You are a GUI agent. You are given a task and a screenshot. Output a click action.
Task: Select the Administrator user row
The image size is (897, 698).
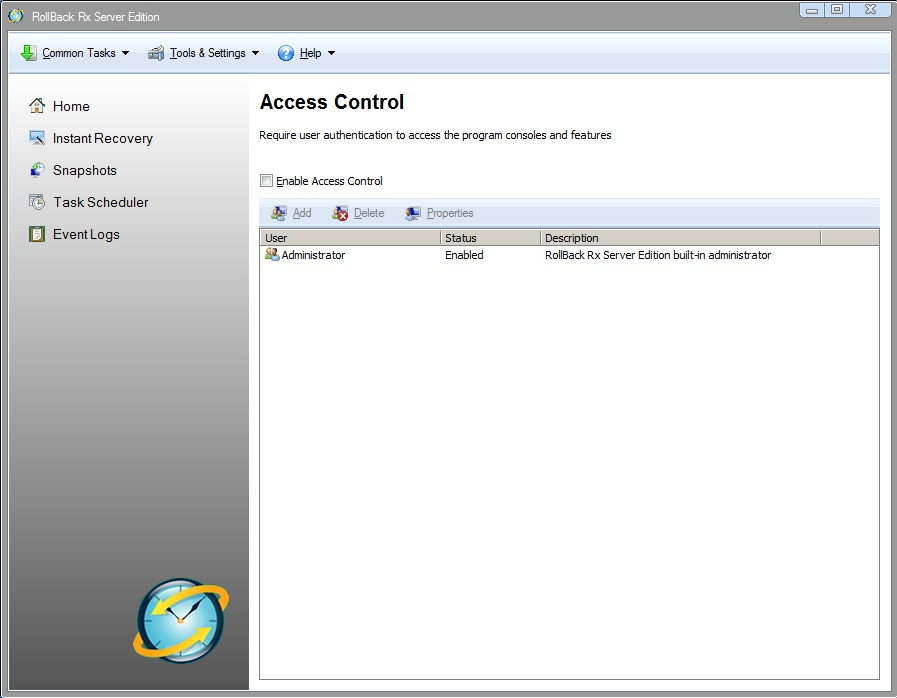point(569,255)
